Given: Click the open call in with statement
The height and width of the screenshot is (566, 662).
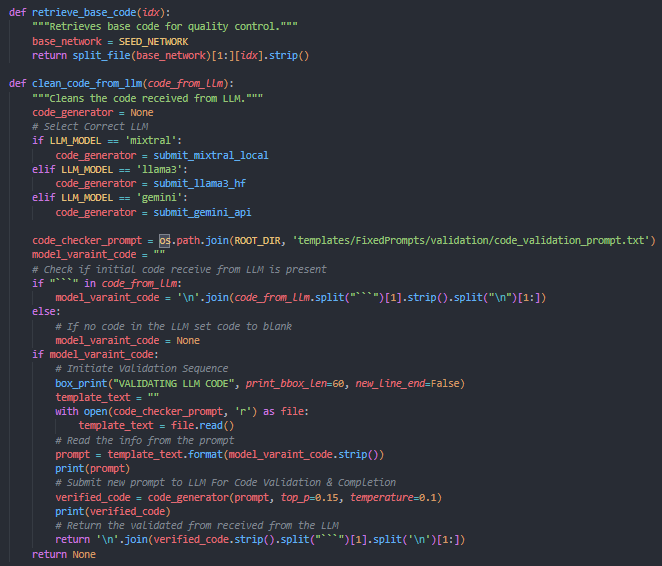Looking at the screenshot, I should [x=95, y=412].
